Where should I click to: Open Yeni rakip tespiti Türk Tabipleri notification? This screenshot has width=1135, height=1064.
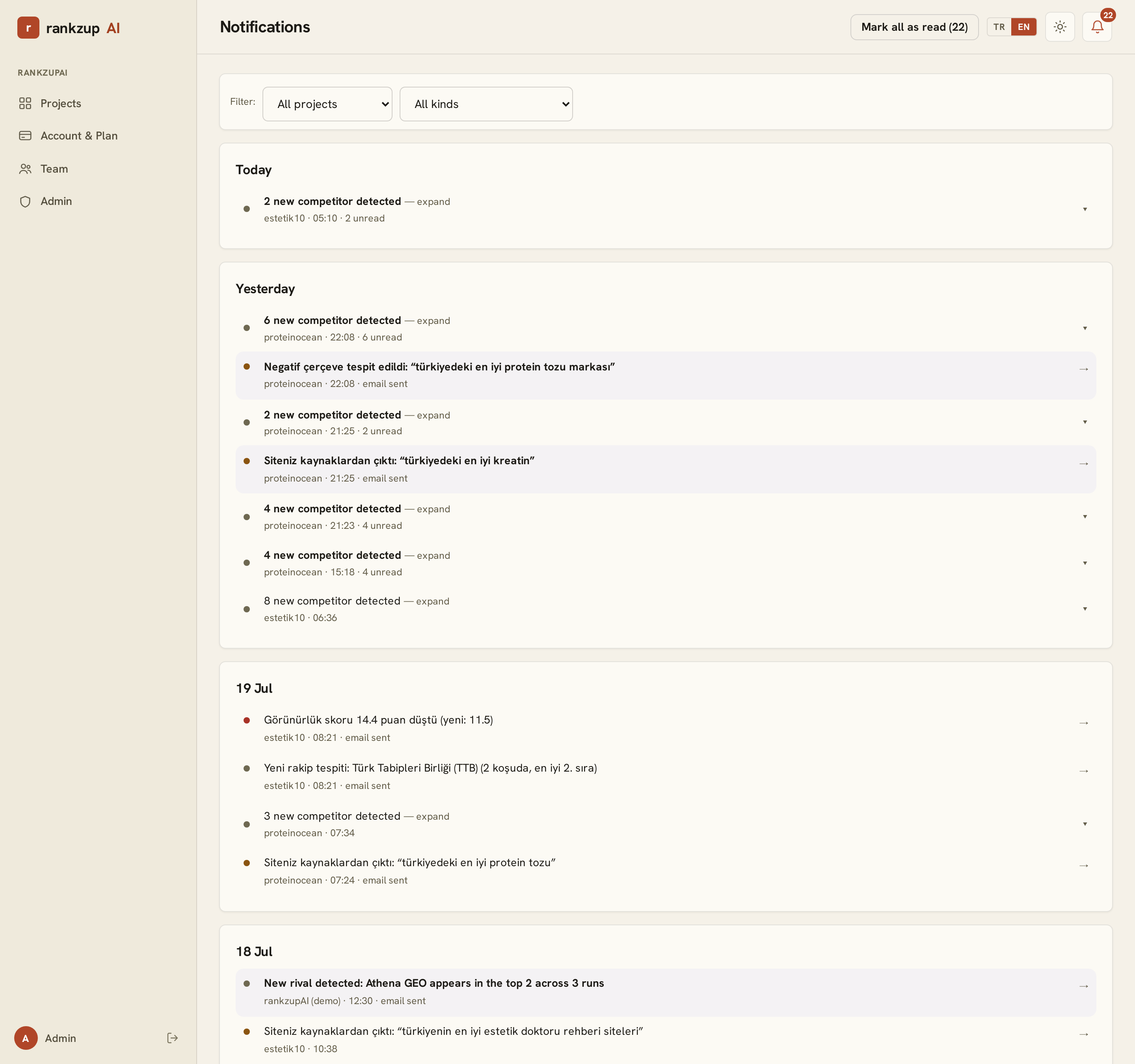(x=666, y=776)
